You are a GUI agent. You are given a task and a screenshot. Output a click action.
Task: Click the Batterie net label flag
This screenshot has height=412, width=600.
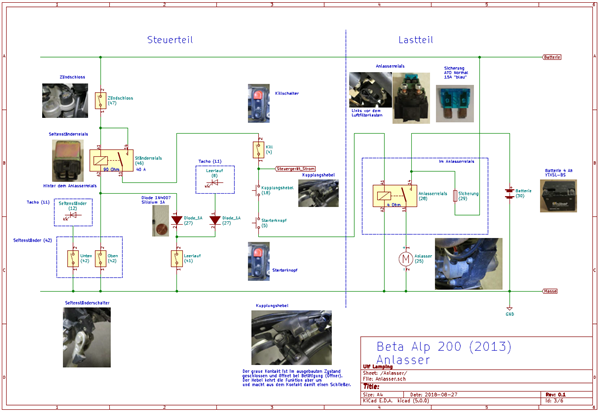tap(552, 57)
